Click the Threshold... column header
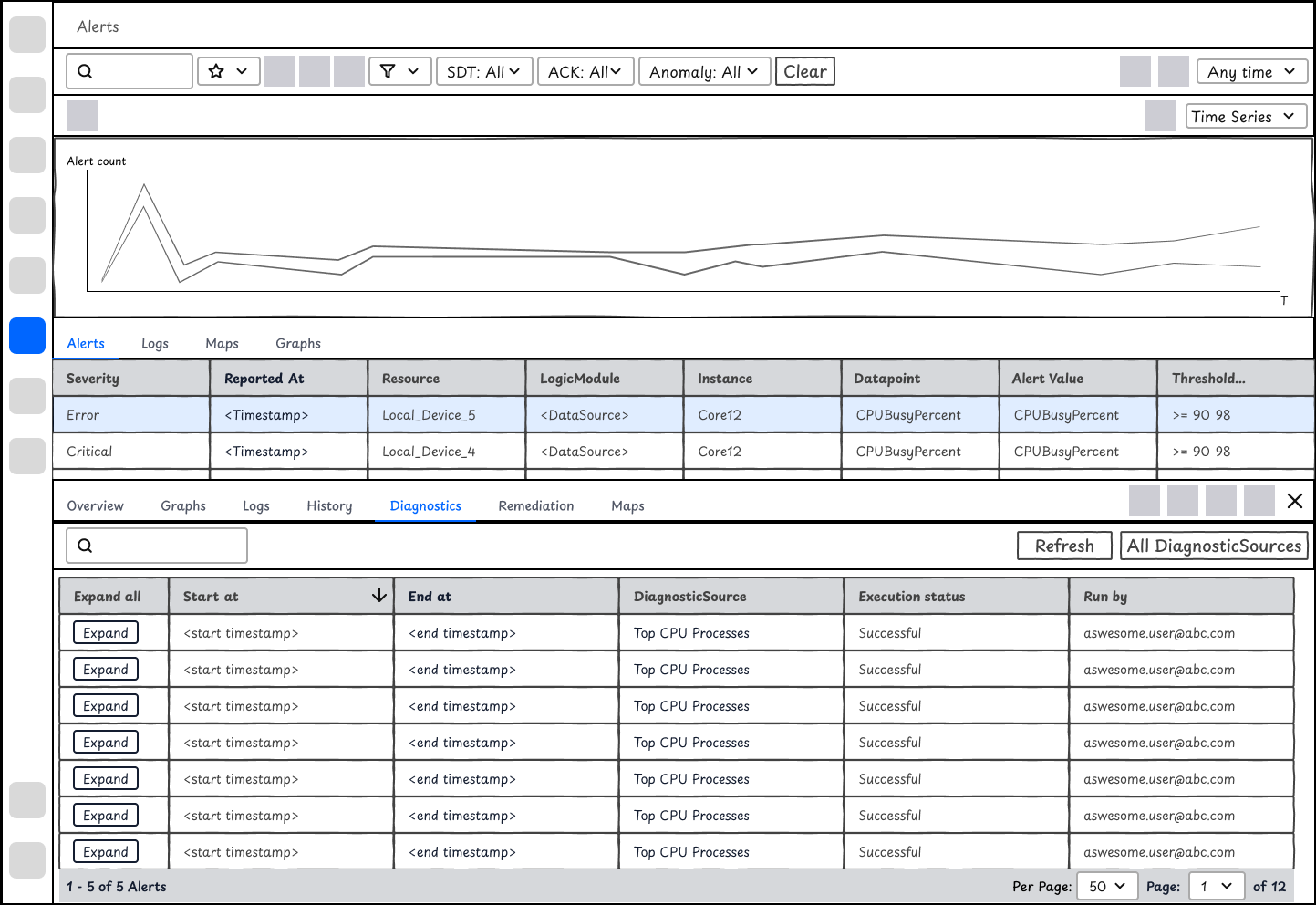Screen dimensions: 1316x905 coord(1236,378)
